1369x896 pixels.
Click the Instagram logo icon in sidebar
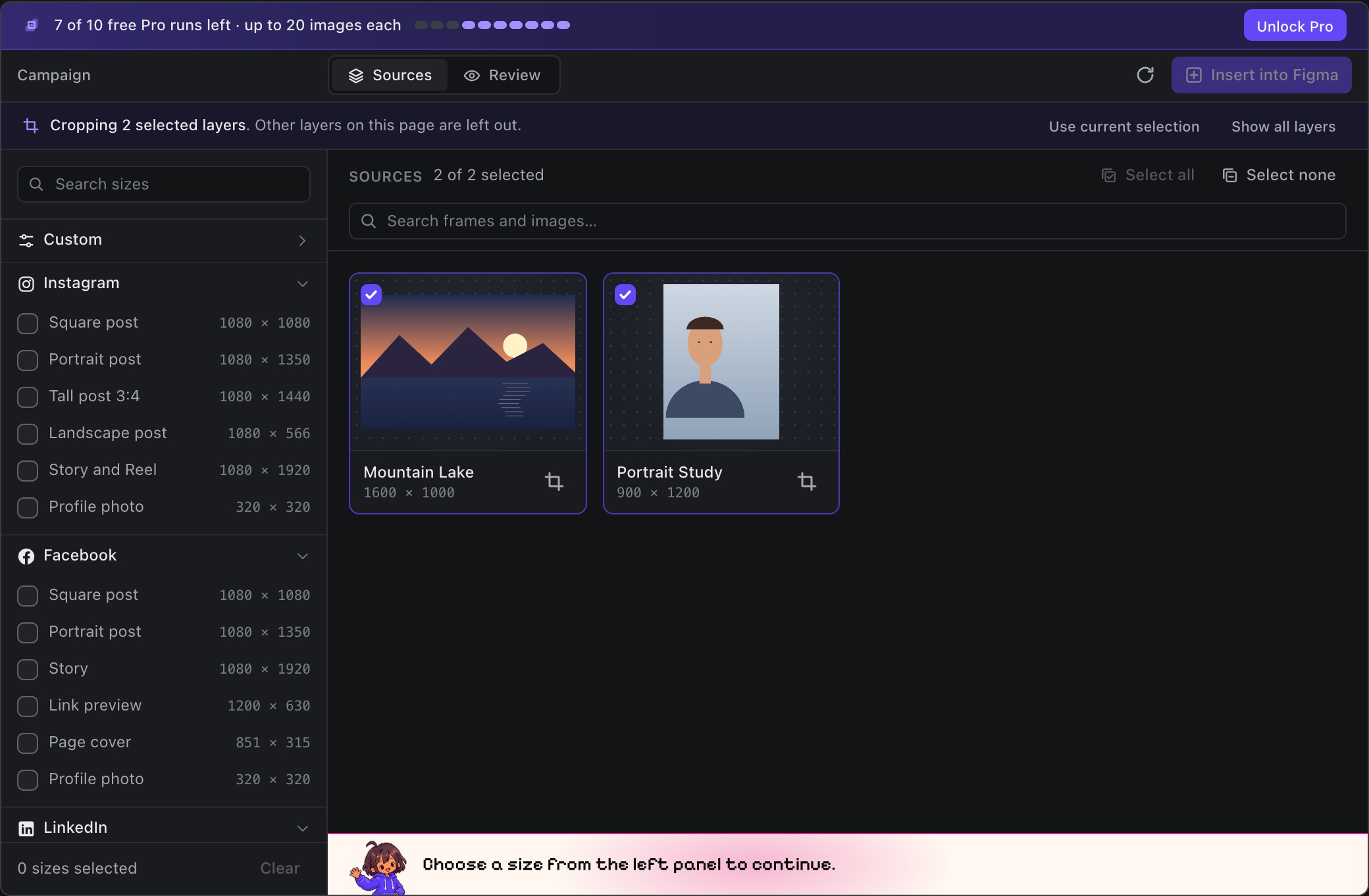point(26,284)
